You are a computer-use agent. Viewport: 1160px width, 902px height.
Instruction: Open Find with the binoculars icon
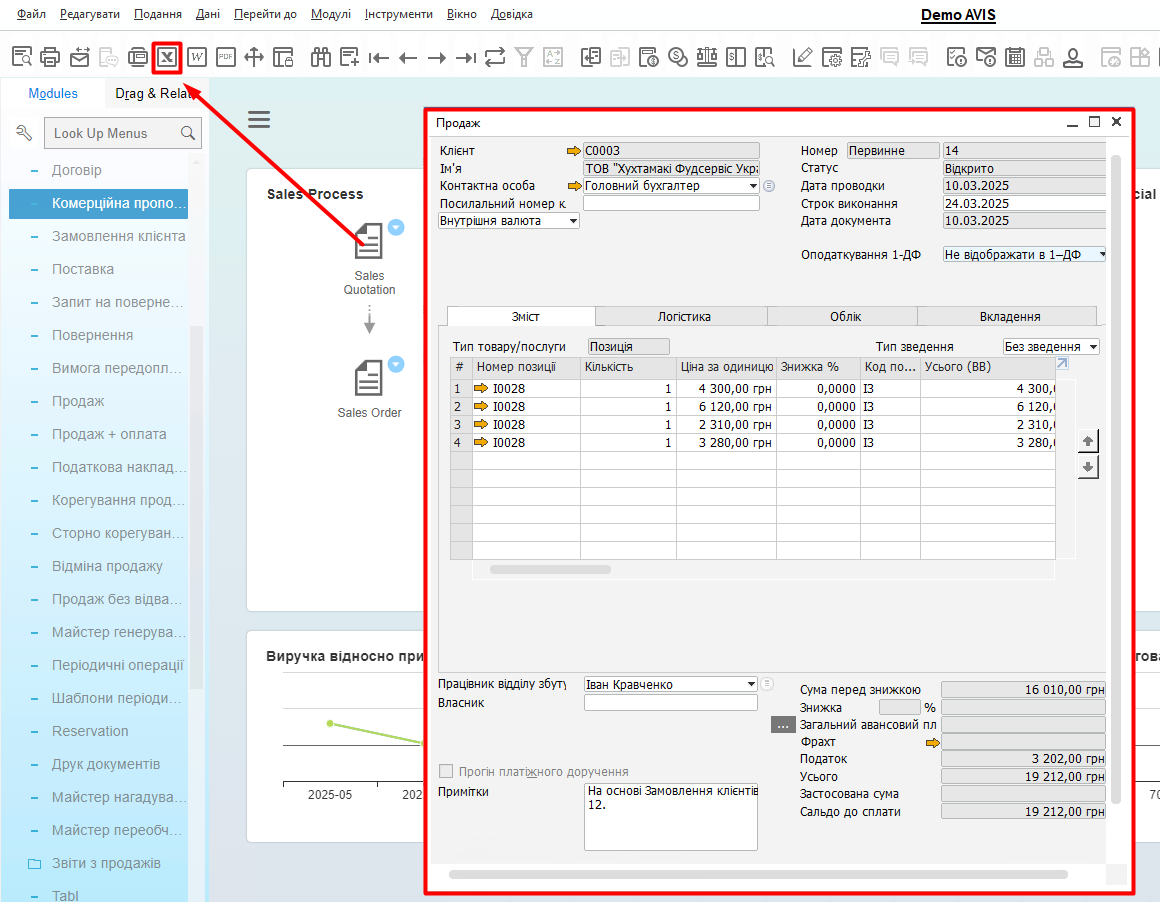[x=320, y=57]
